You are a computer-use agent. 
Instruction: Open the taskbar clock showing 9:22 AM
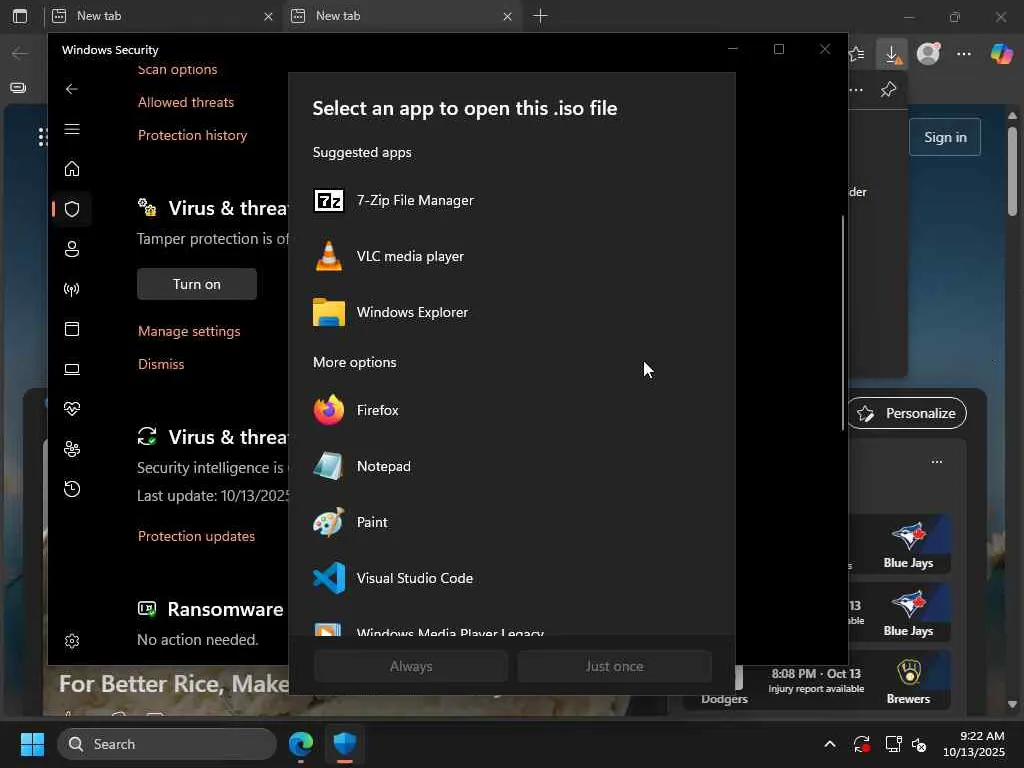pyautogui.click(x=974, y=744)
